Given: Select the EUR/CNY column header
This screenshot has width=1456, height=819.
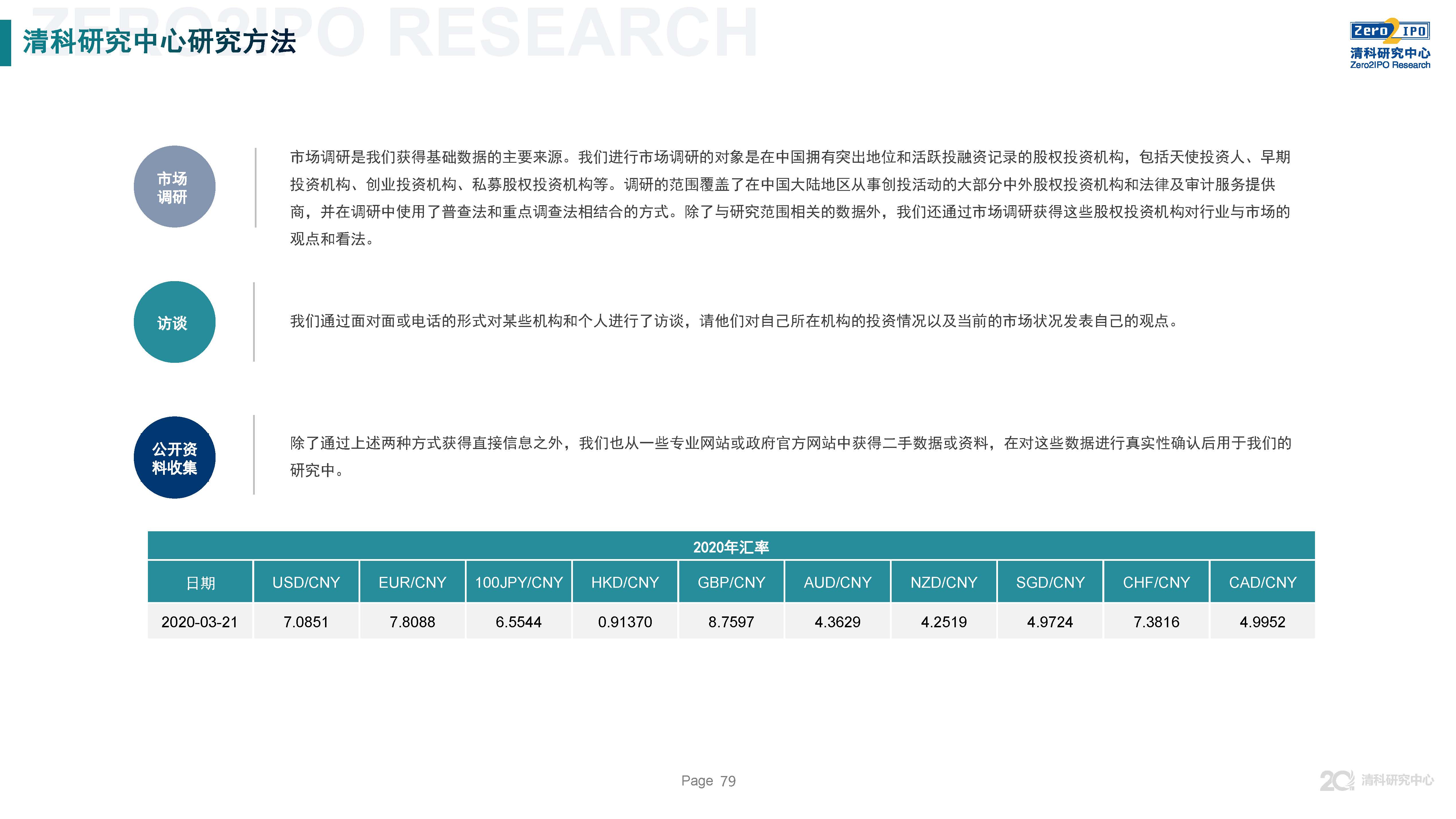Looking at the screenshot, I should point(412,582).
